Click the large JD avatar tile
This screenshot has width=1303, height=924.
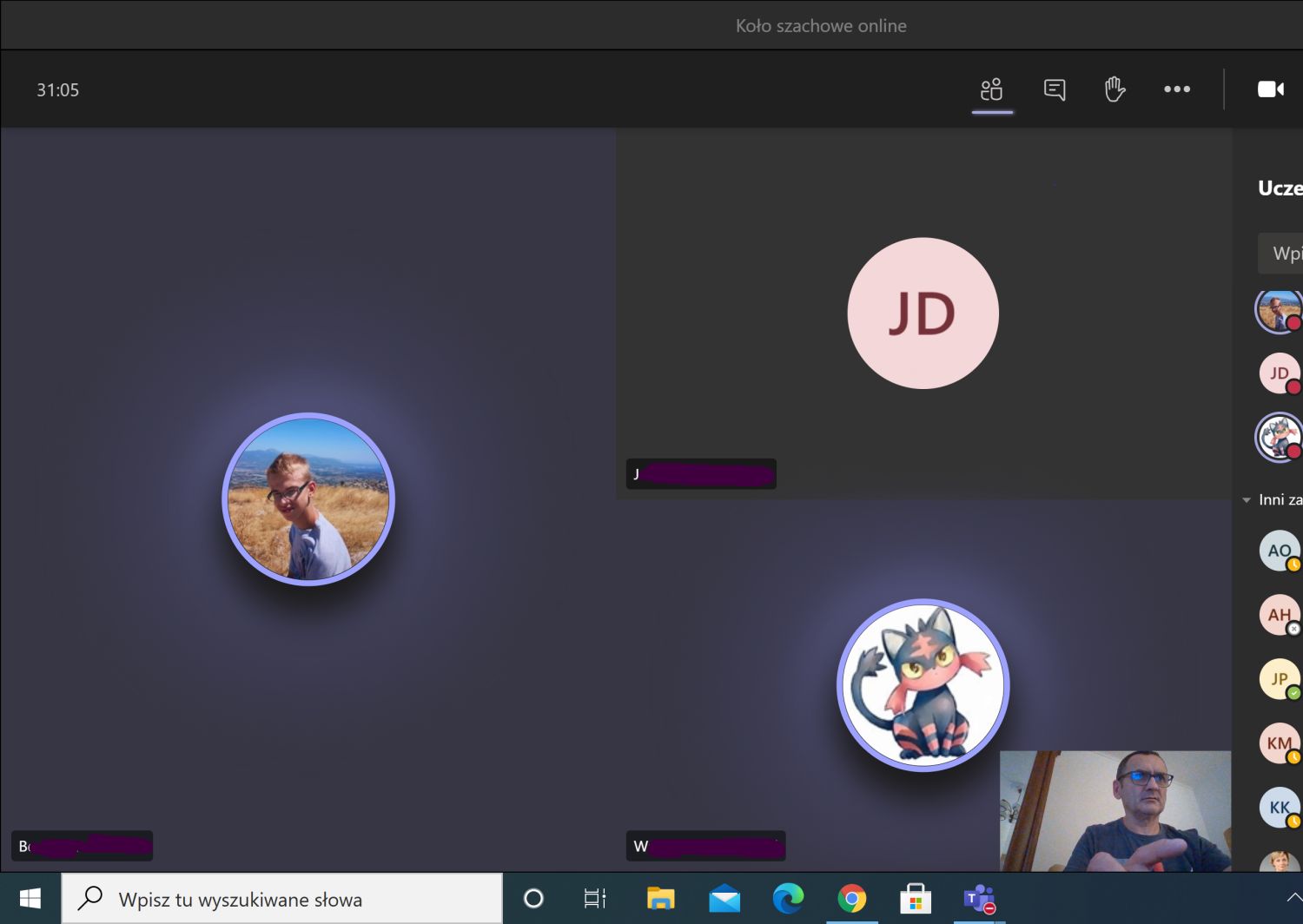[x=923, y=313]
